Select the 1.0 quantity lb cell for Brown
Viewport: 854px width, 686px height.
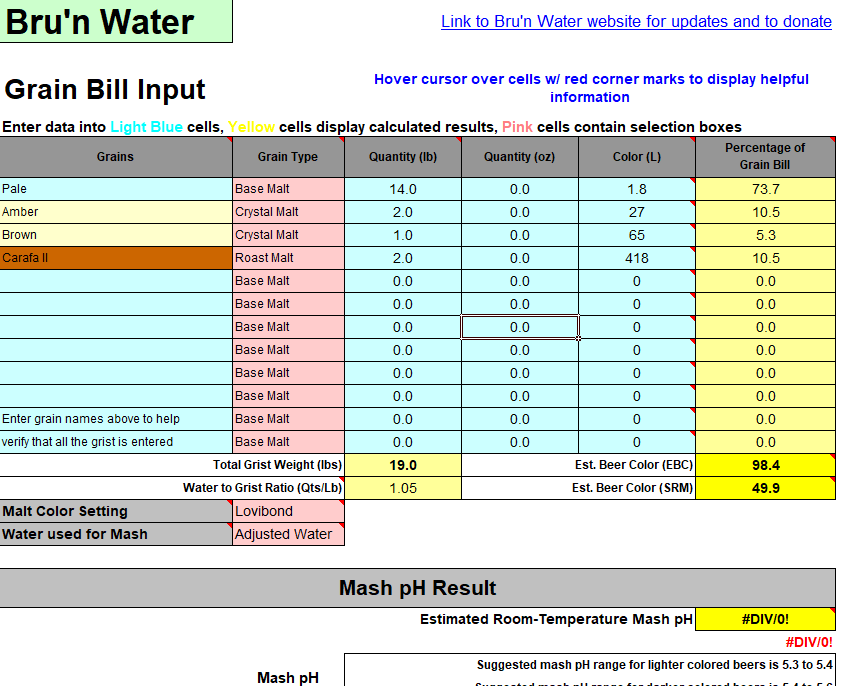pyautogui.click(x=403, y=235)
